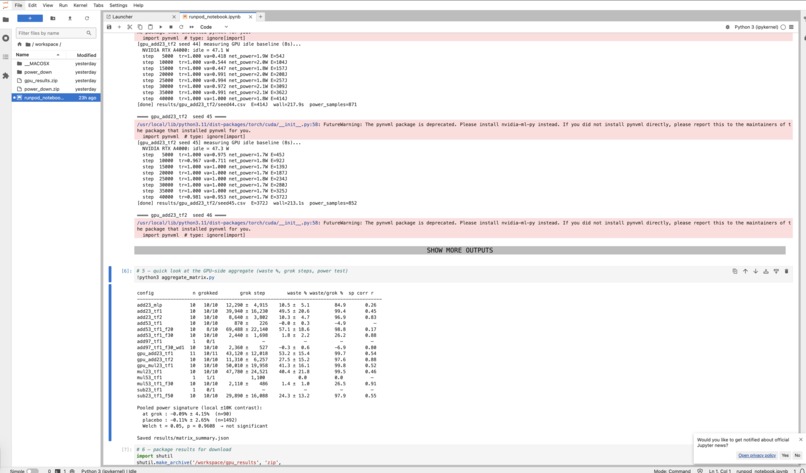The image size is (806, 473).
Task: Insert a cell below using plus icon
Action: coord(119,27)
